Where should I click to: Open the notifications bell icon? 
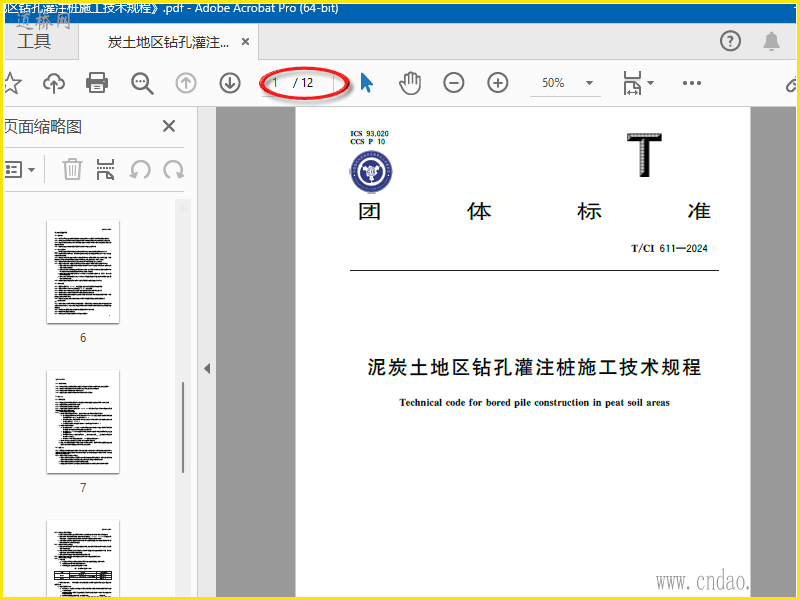(771, 41)
